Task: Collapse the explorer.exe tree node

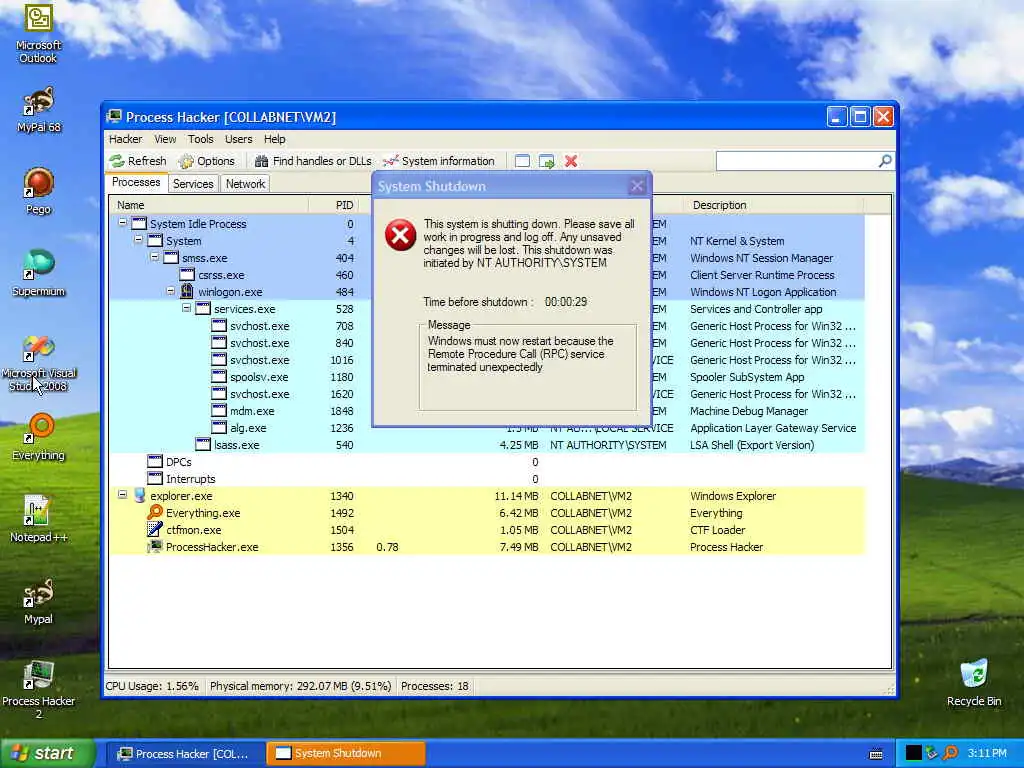Action: [122, 494]
